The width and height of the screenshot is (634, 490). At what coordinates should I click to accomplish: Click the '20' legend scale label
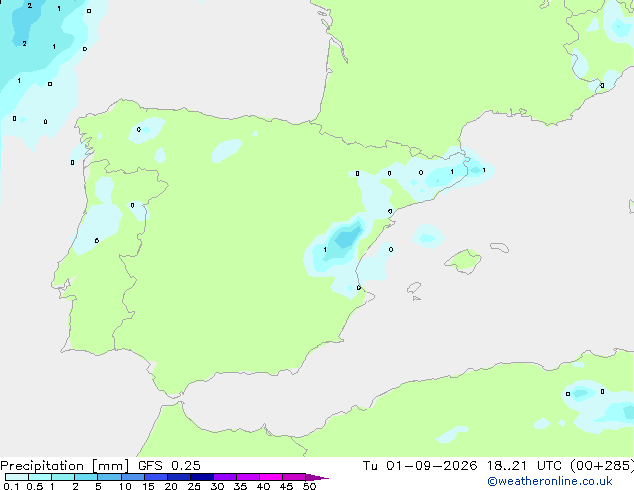[x=171, y=486]
